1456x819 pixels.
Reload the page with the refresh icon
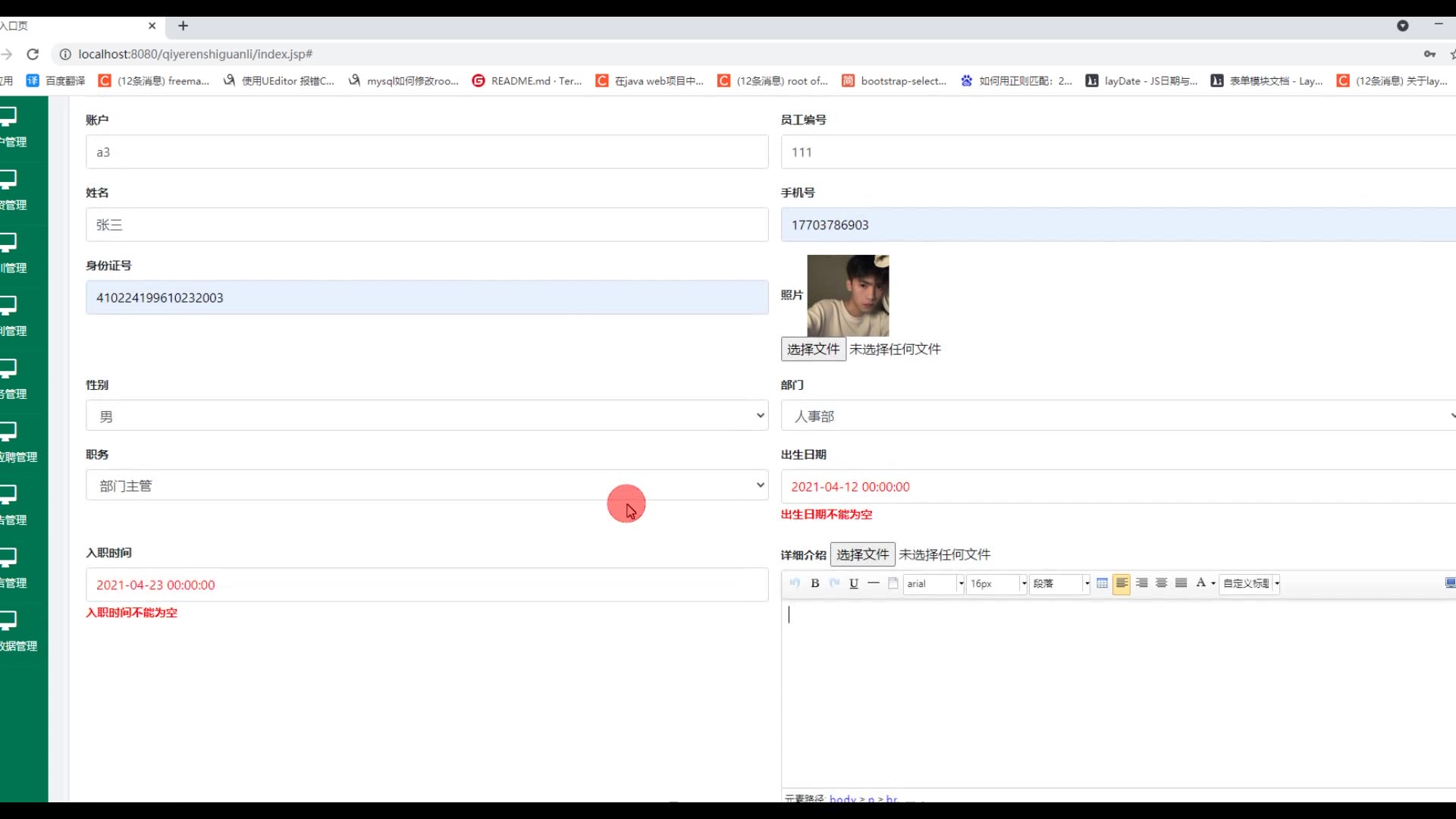pos(33,54)
